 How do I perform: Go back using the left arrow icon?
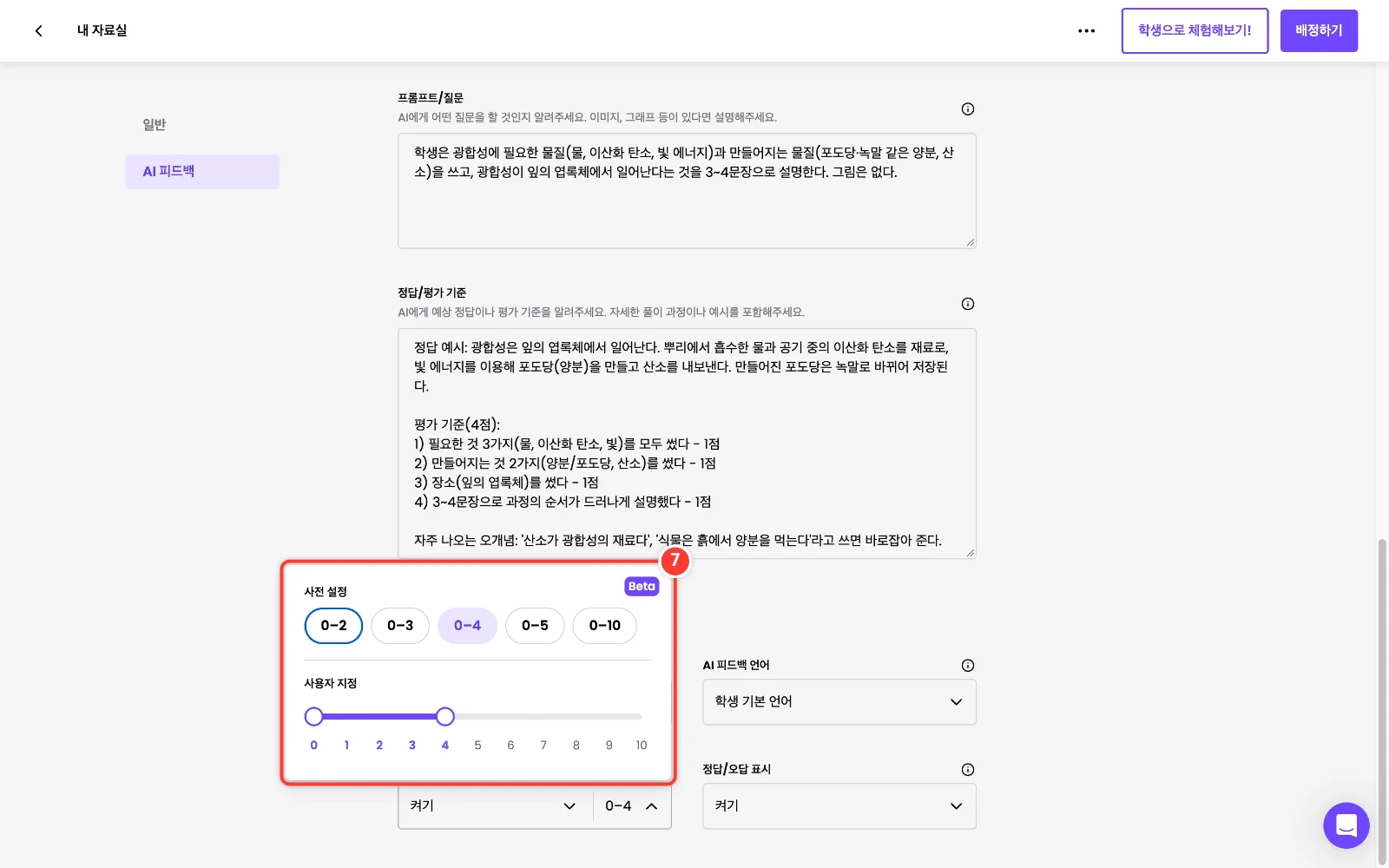38,30
